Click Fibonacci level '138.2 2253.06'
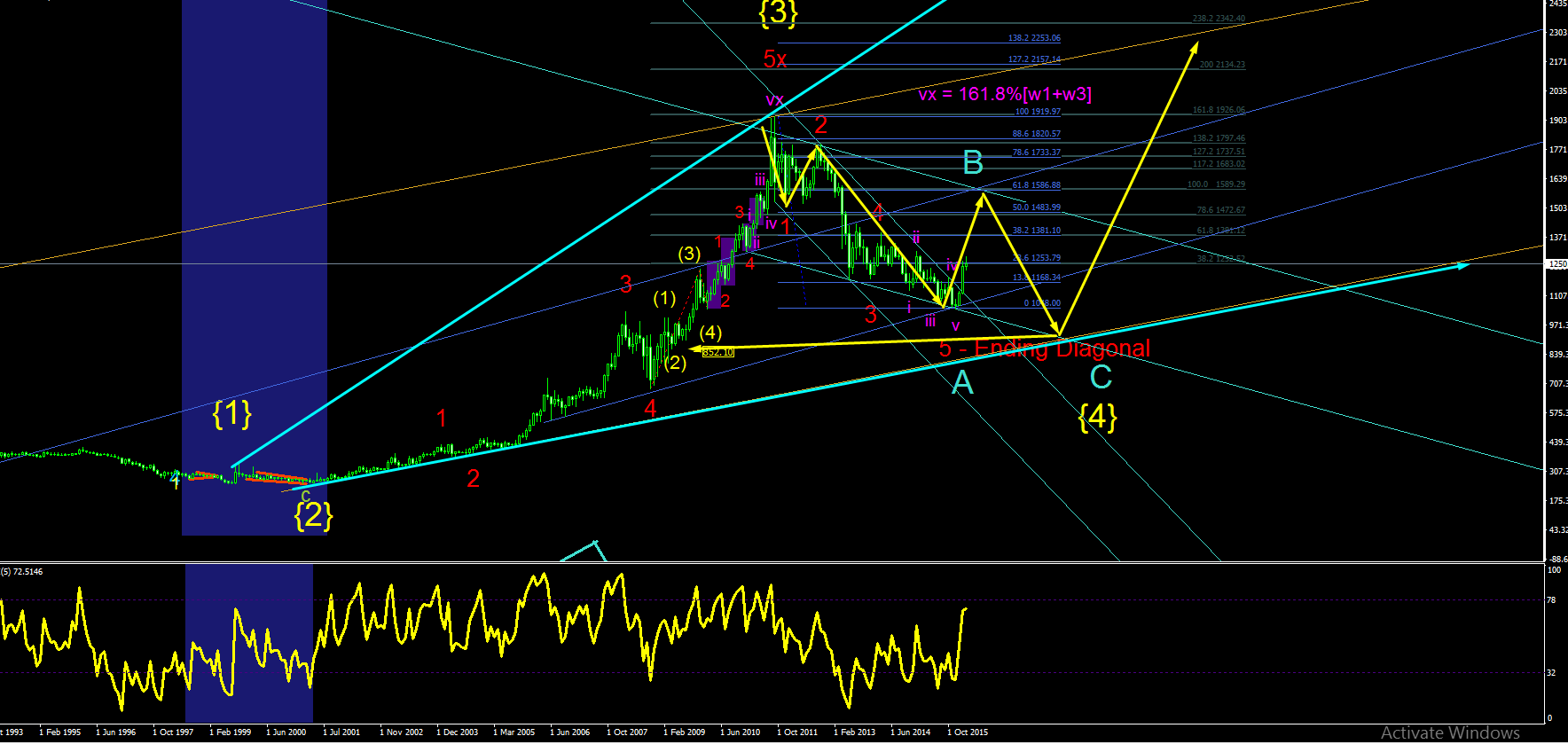 coord(1034,38)
